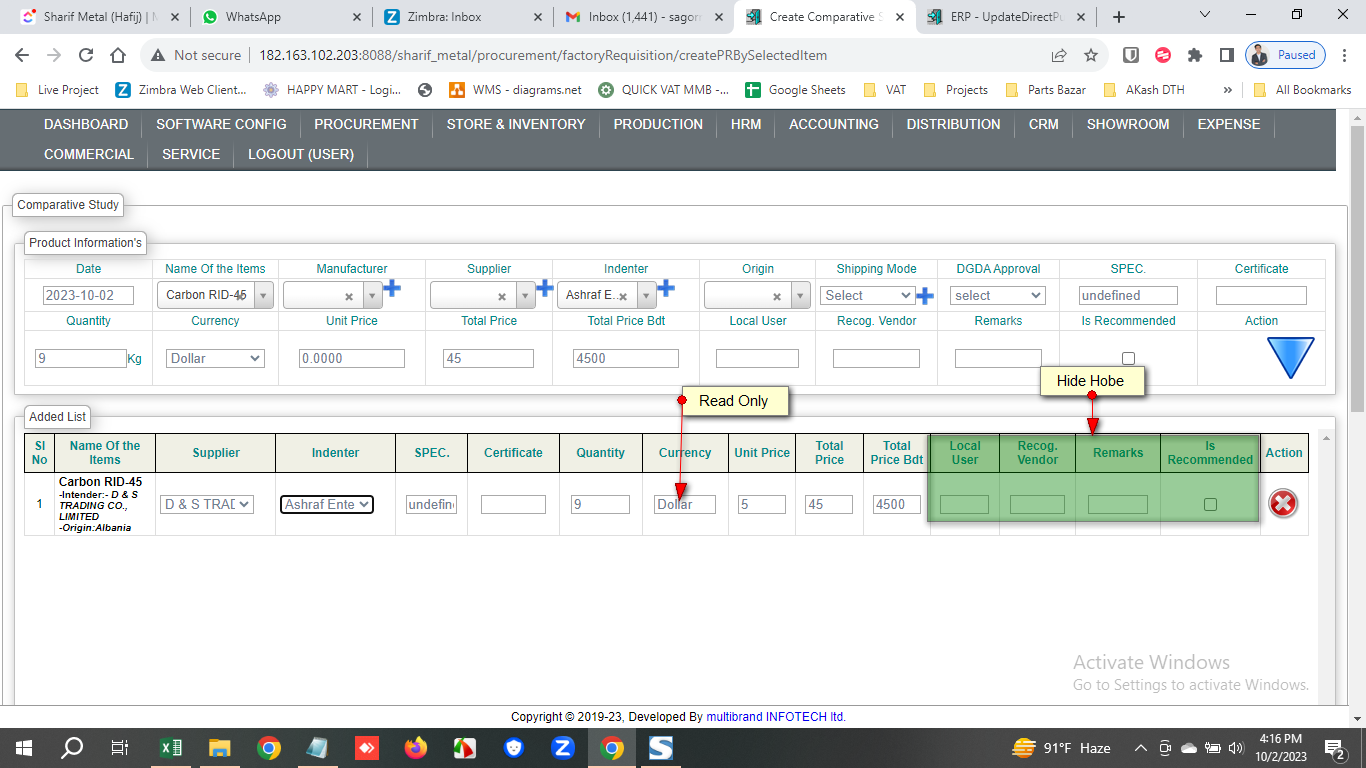Expand the Origin dropdown arrow
The image size is (1366, 768).
pyautogui.click(x=800, y=296)
